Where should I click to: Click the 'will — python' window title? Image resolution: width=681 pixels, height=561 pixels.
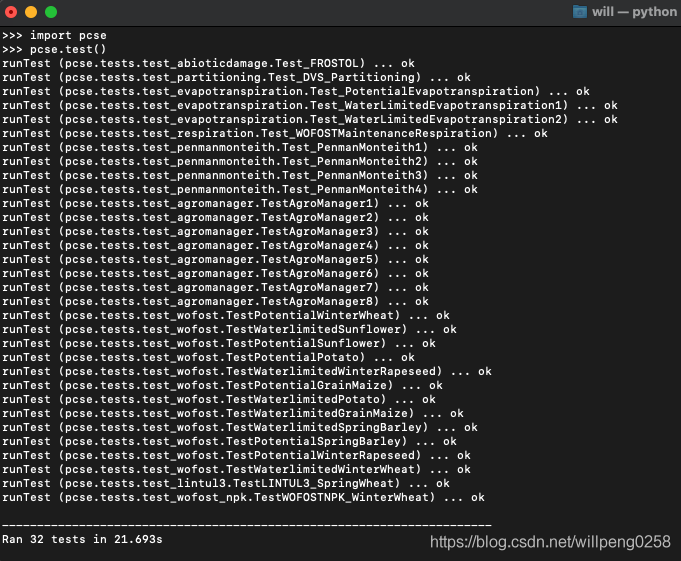point(634,12)
